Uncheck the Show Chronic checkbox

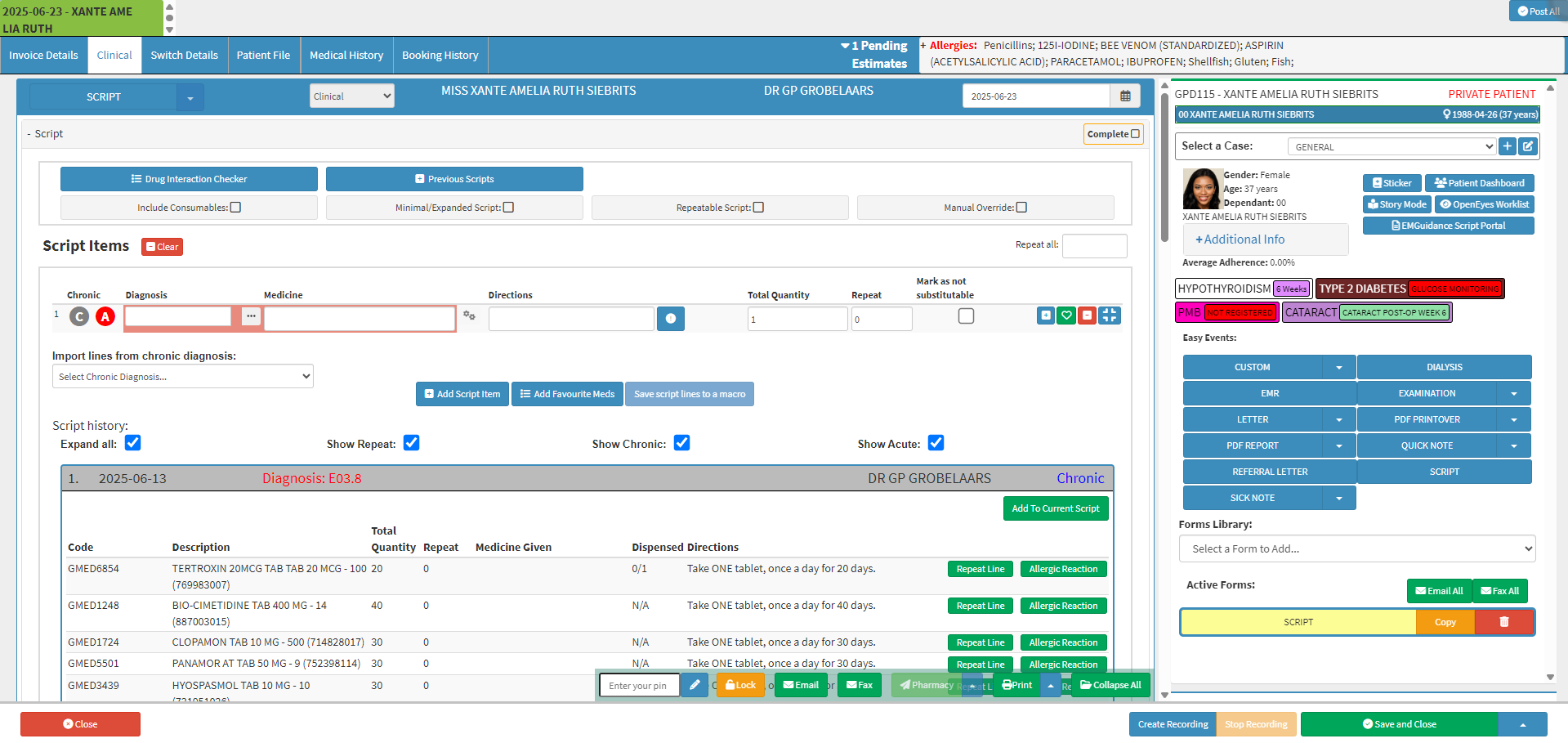[682, 443]
